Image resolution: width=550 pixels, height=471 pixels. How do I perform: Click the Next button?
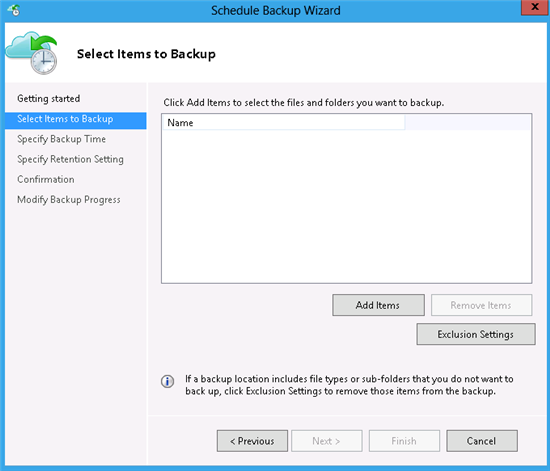[327, 441]
